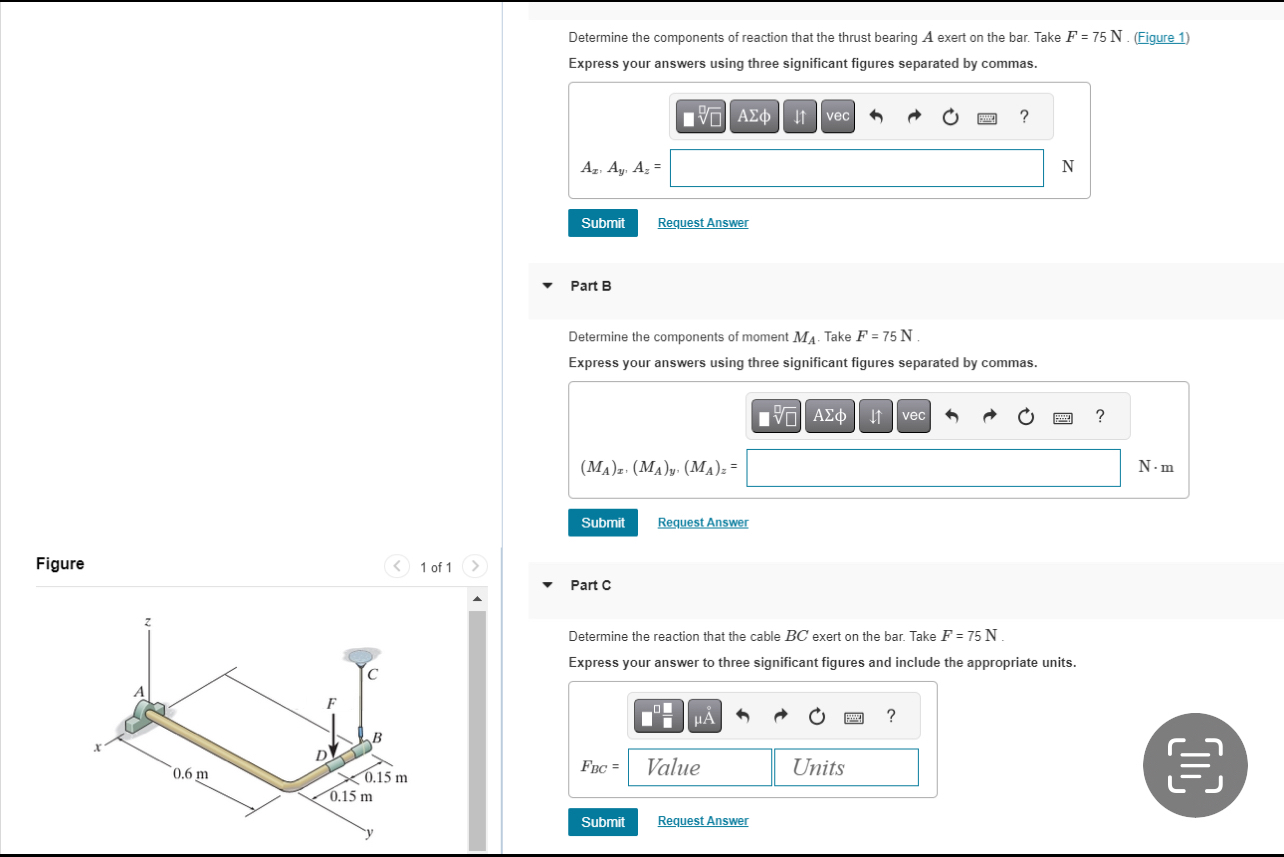Click the μÅ units icon in Part C
This screenshot has width=1284, height=857.
[705, 715]
